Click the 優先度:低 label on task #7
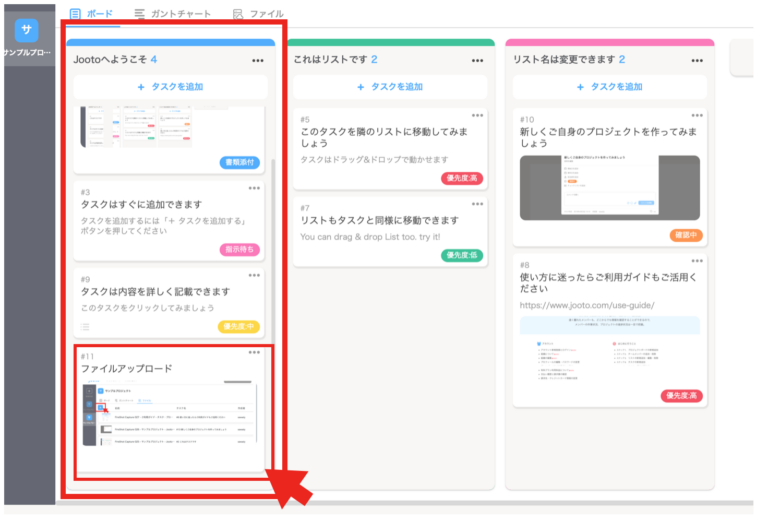This screenshot has width=768, height=520. (x=462, y=255)
